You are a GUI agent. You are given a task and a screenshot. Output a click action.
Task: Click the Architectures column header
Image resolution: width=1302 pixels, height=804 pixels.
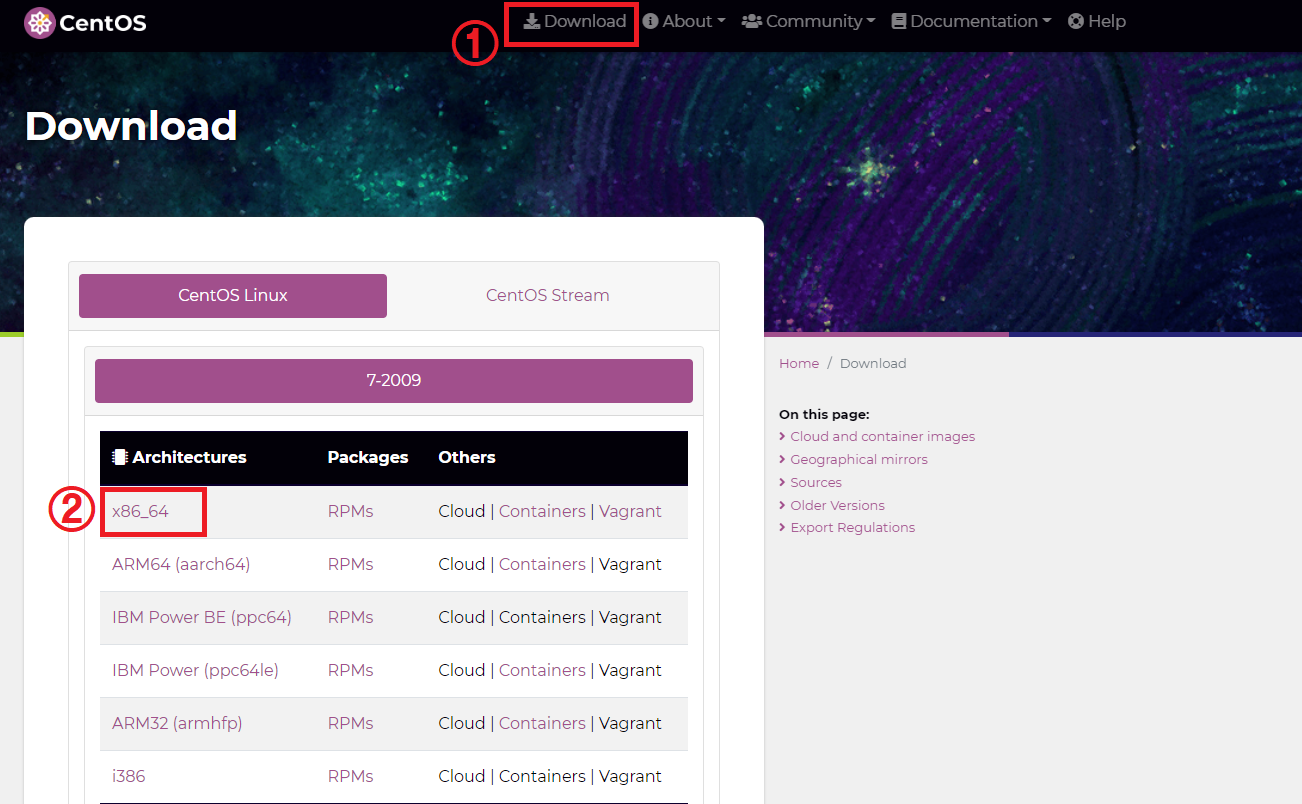point(189,457)
